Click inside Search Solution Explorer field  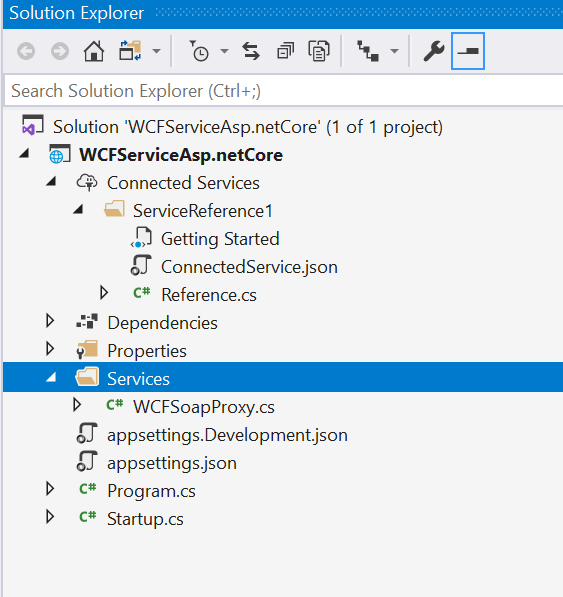(x=283, y=91)
